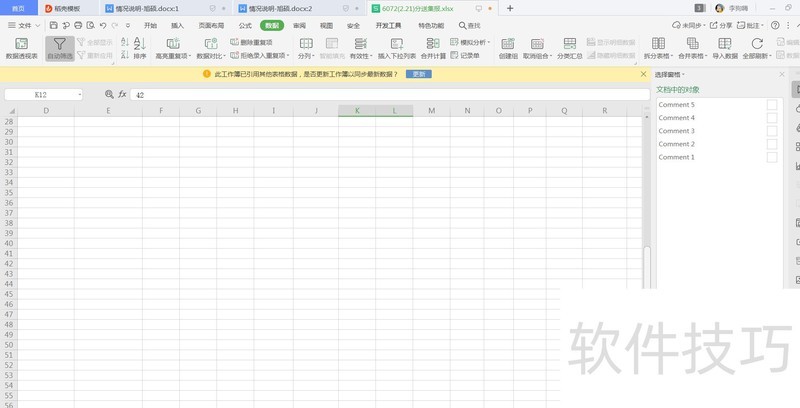Screen dimensions: 800x408
Task: Close the 选择窗格 selection pane
Action: coord(782,74)
